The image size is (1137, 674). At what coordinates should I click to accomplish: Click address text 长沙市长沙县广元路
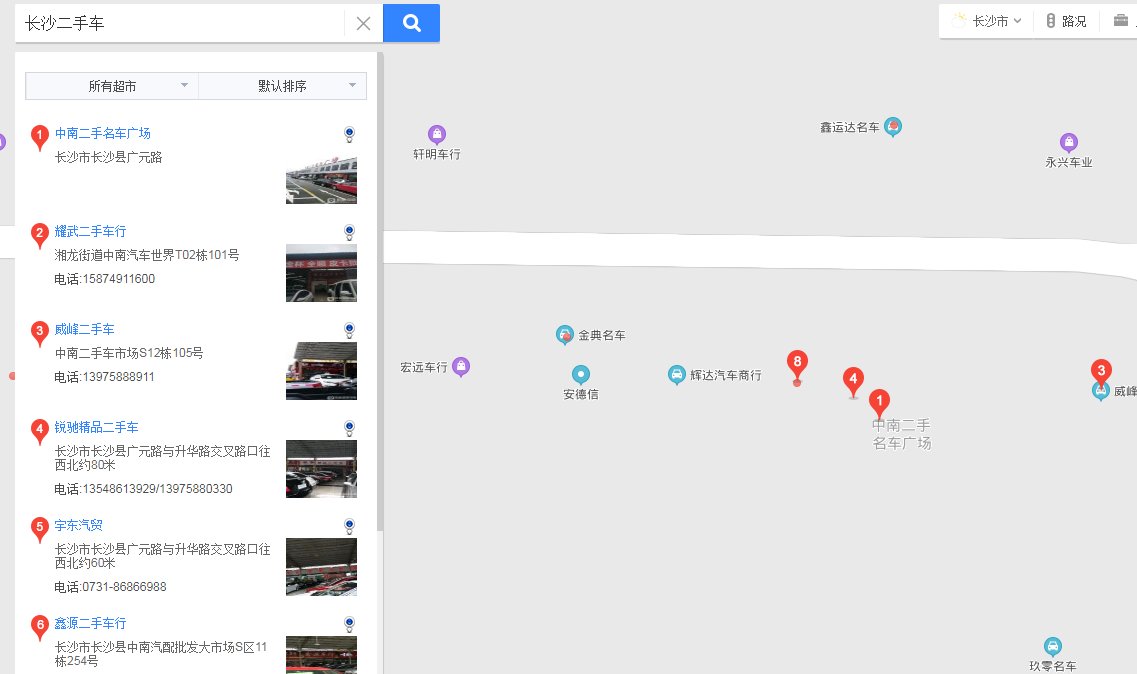tap(109, 157)
